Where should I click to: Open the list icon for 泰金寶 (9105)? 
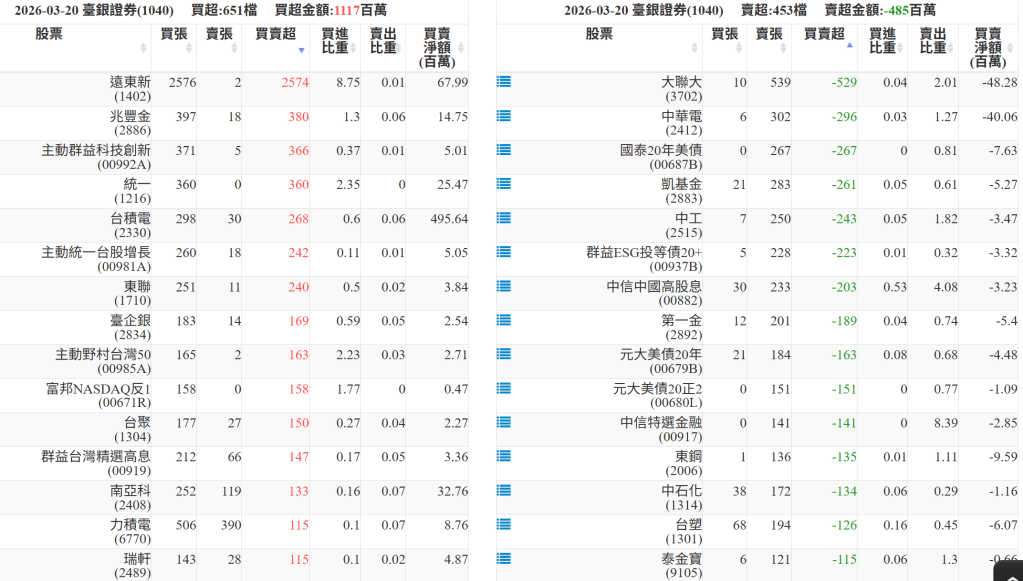(504, 558)
